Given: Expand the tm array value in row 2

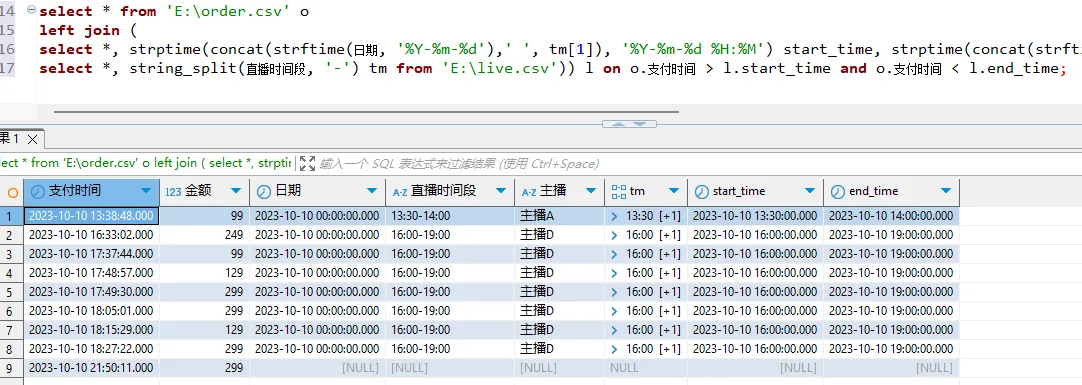Looking at the screenshot, I should click(615, 235).
